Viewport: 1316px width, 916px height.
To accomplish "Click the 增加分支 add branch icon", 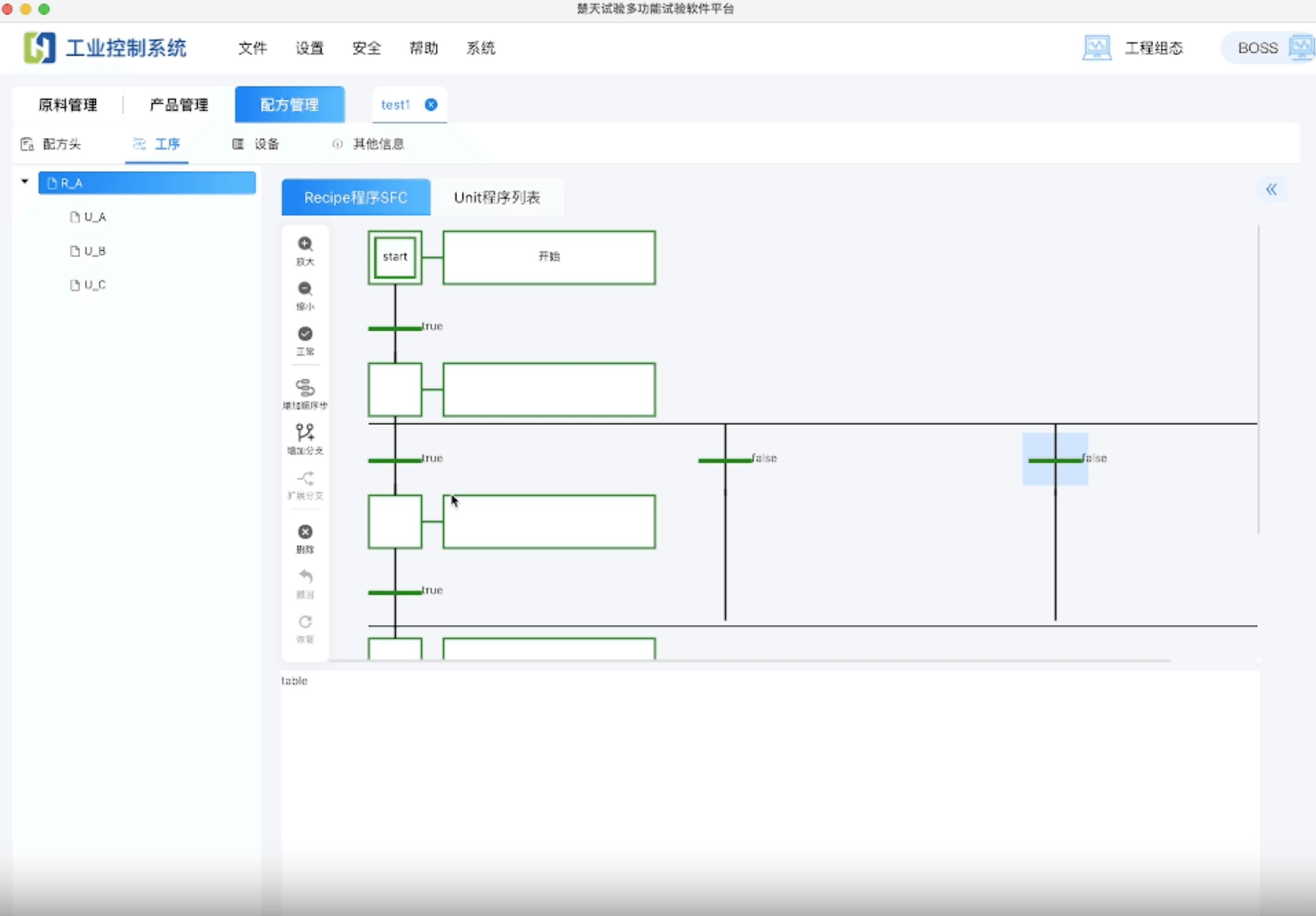I will 305,432.
